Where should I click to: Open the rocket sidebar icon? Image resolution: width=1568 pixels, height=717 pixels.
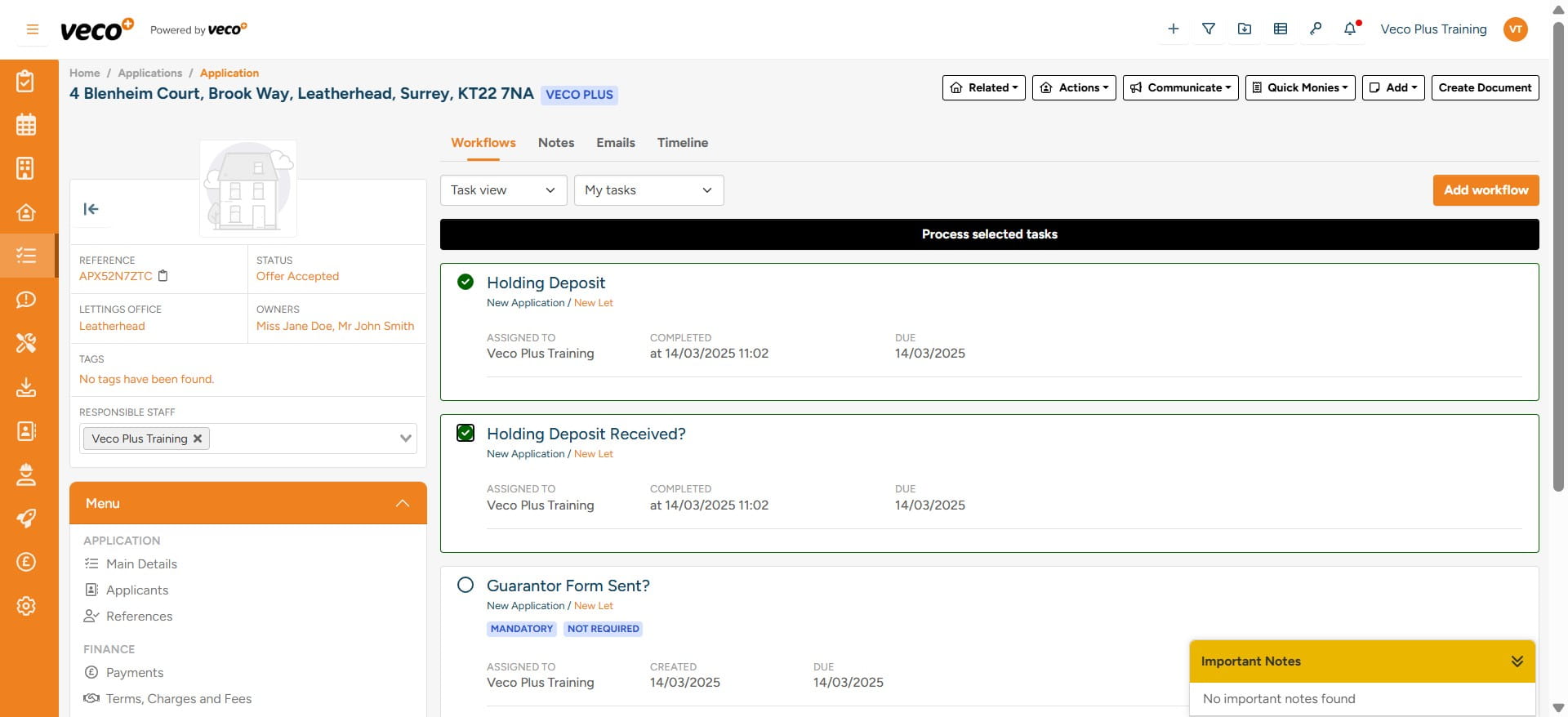pyautogui.click(x=26, y=518)
